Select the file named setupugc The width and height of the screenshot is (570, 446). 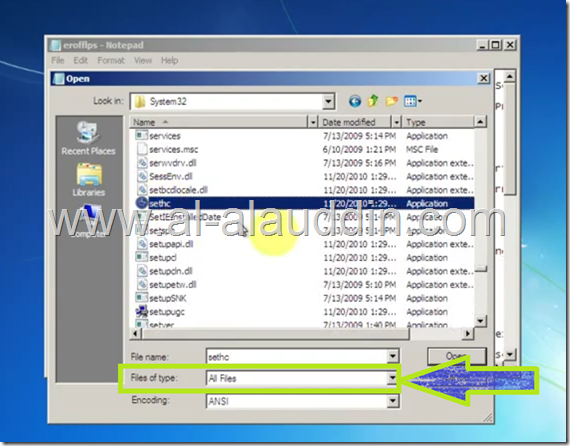coord(167,312)
